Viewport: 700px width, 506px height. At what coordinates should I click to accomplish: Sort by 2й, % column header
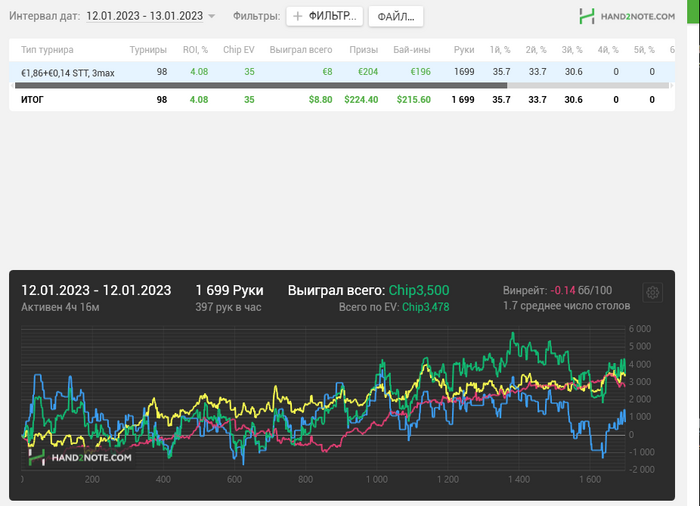pyautogui.click(x=536, y=50)
